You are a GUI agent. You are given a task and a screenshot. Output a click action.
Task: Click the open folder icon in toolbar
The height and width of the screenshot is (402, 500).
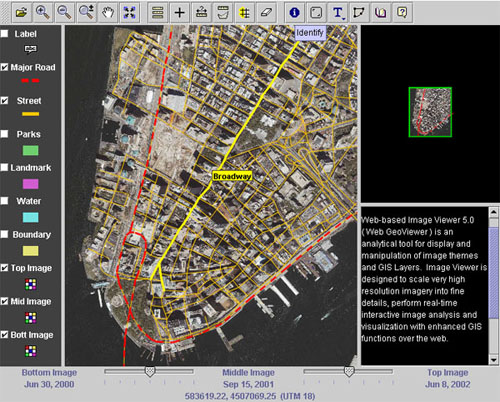22,13
